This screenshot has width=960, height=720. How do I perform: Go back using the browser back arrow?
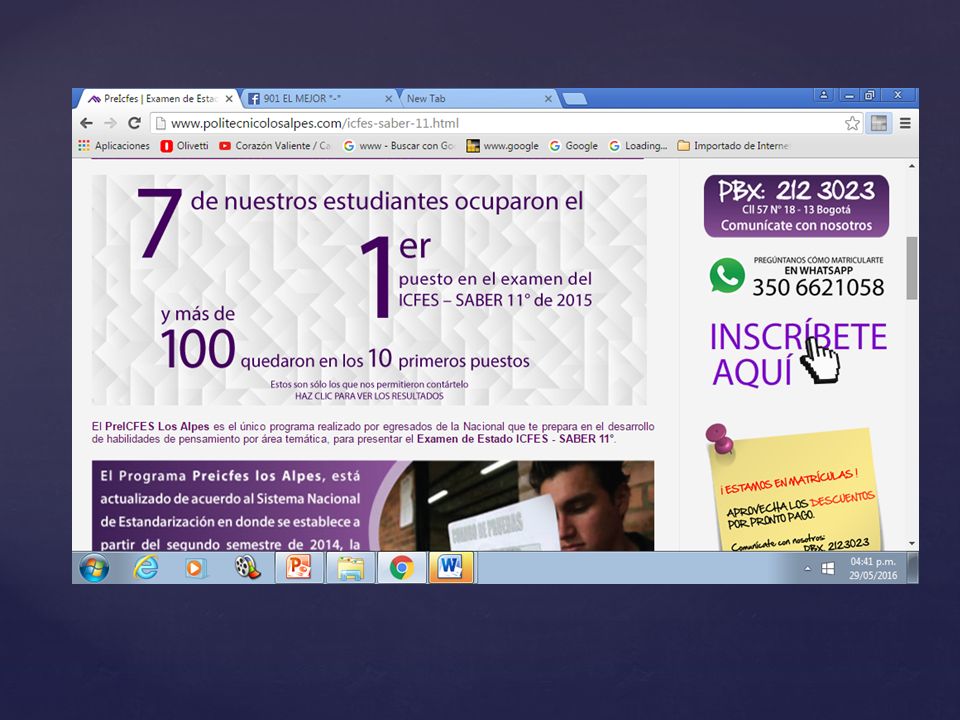86,123
